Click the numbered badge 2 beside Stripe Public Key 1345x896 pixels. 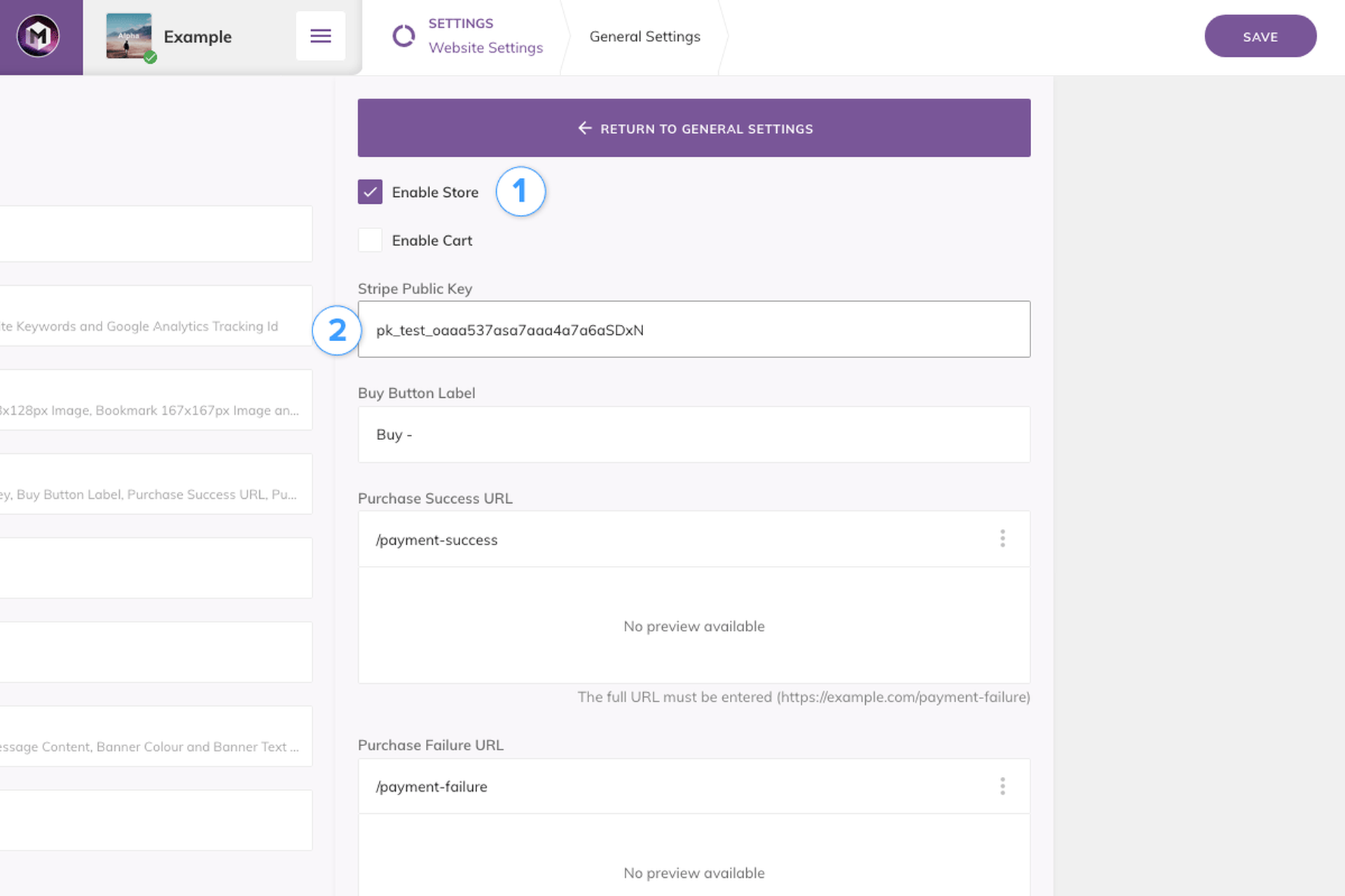(337, 329)
